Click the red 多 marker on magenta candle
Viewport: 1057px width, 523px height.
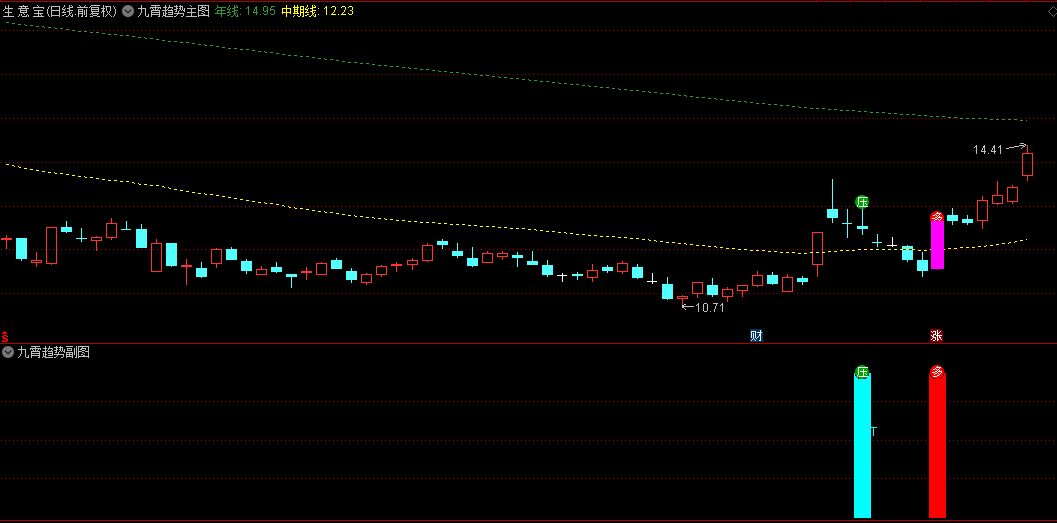pos(937,217)
